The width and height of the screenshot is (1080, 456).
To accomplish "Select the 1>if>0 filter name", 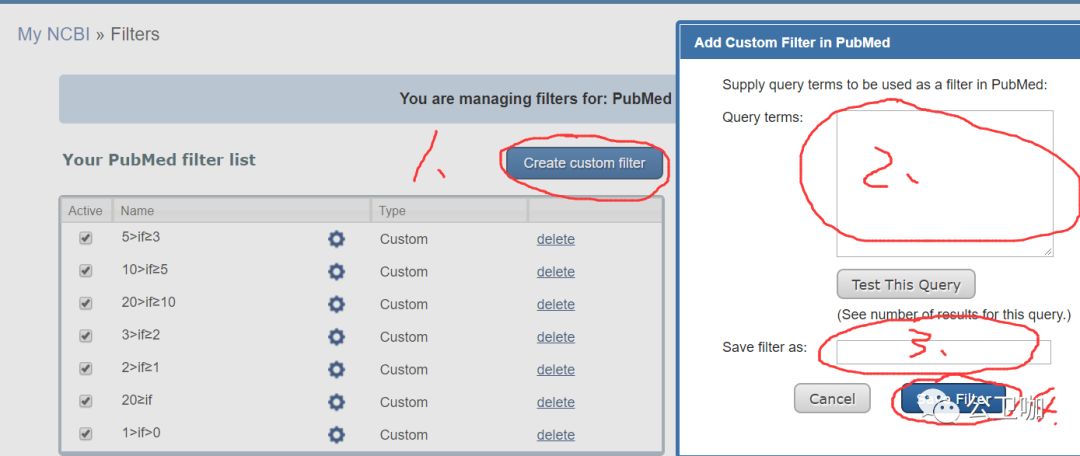I will (141, 433).
